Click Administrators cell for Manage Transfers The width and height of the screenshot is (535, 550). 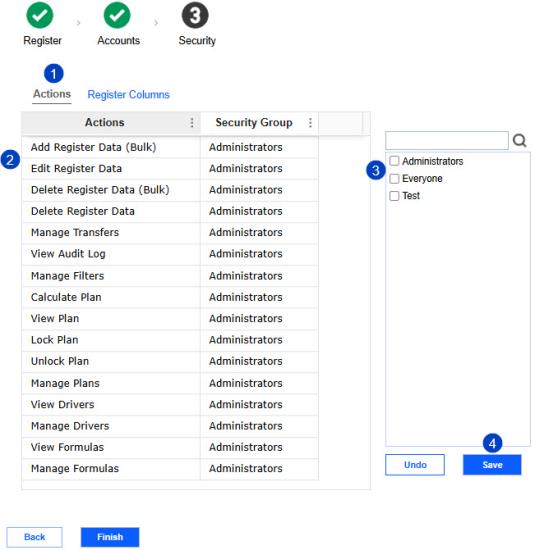point(260,233)
